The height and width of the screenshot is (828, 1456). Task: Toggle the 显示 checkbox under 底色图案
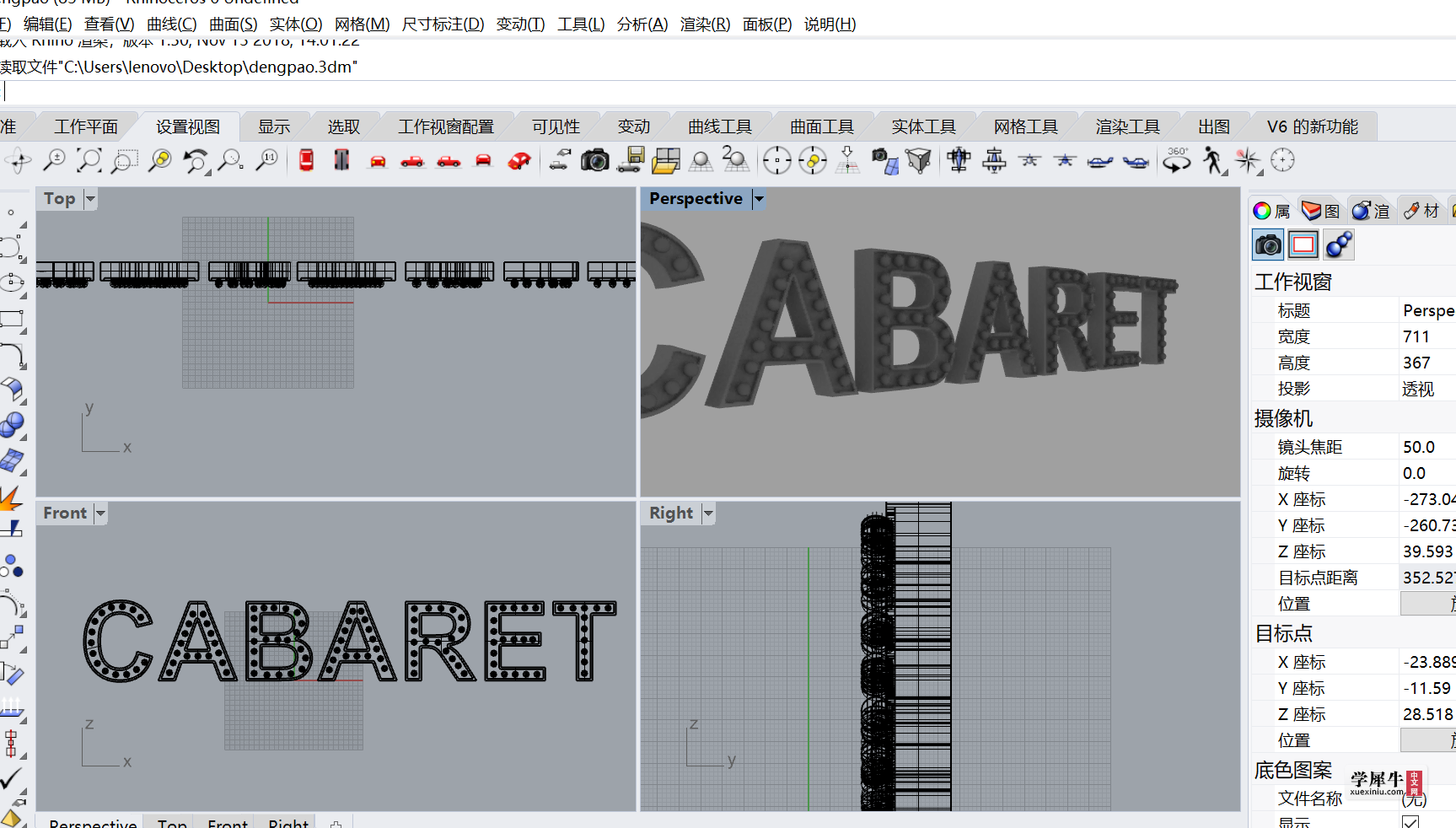(x=1410, y=822)
